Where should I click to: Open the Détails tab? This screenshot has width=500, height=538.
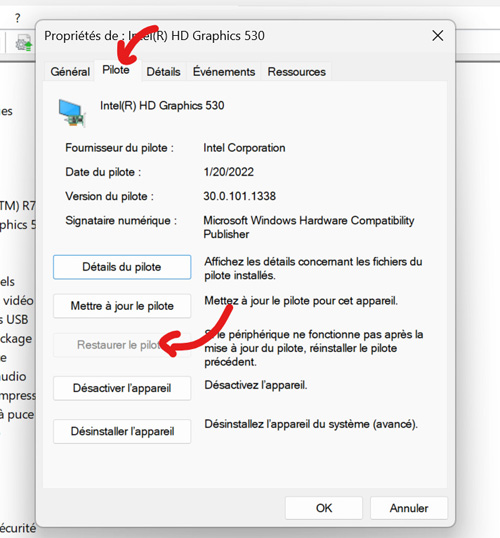point(163,72)
